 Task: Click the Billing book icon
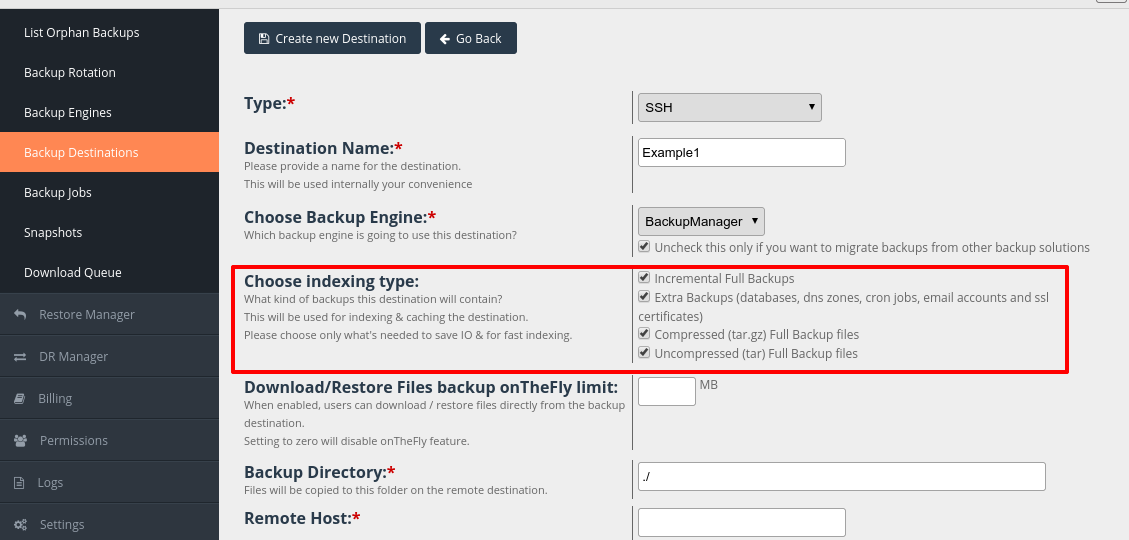[x=20, y=398]
